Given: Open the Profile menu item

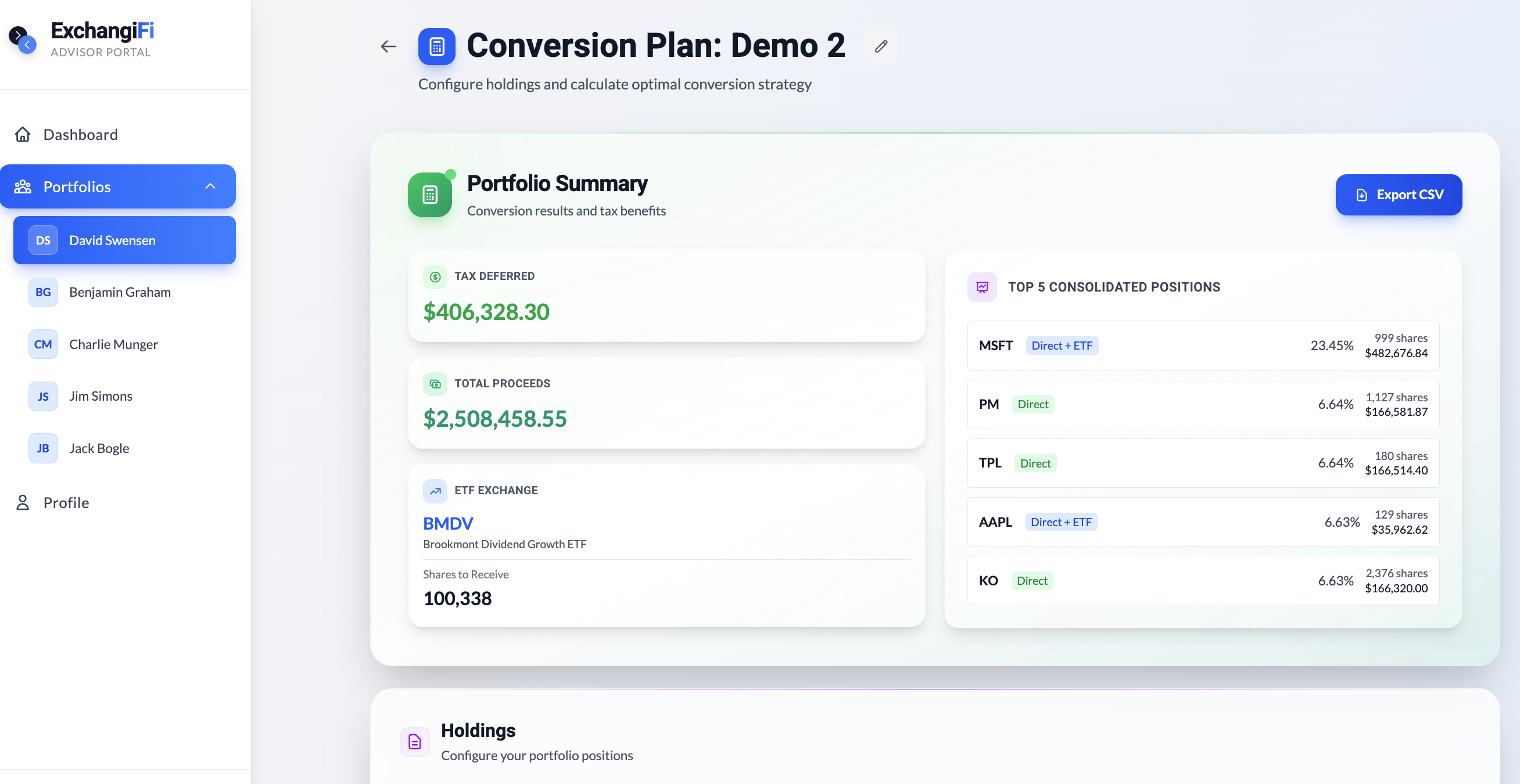Looking at the screenshot, I should pyautogui.click(x=66, y=502).
